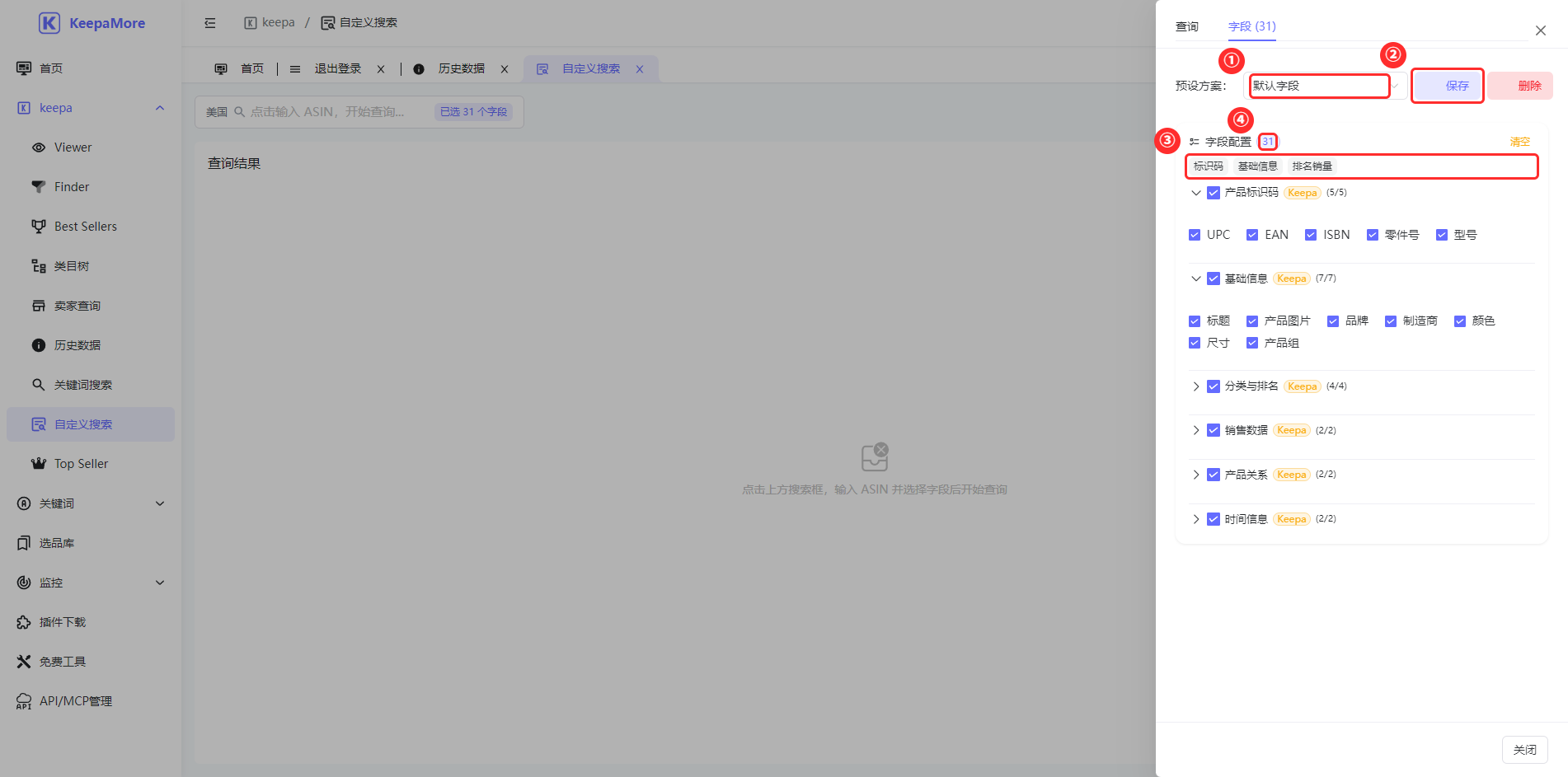Open 关键词搜索 magnifier icon in sidebar
The width and height of the screenshot is (1568, 777).
click(39, 385)
